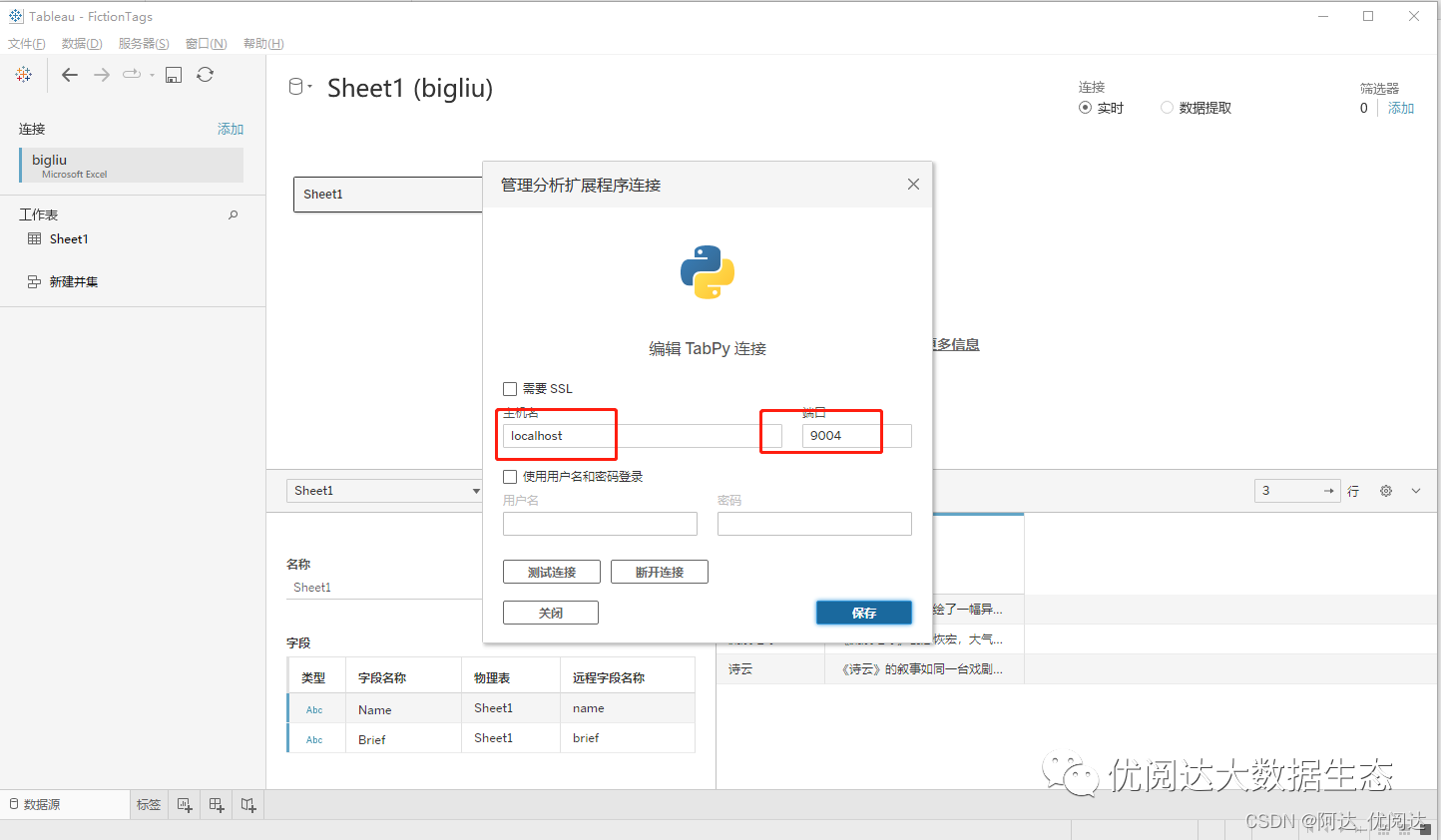This screenshot has width=1441, height=840.
Task: Open the Sheet1 table dropdown
Action: click(x=385, y=491)
